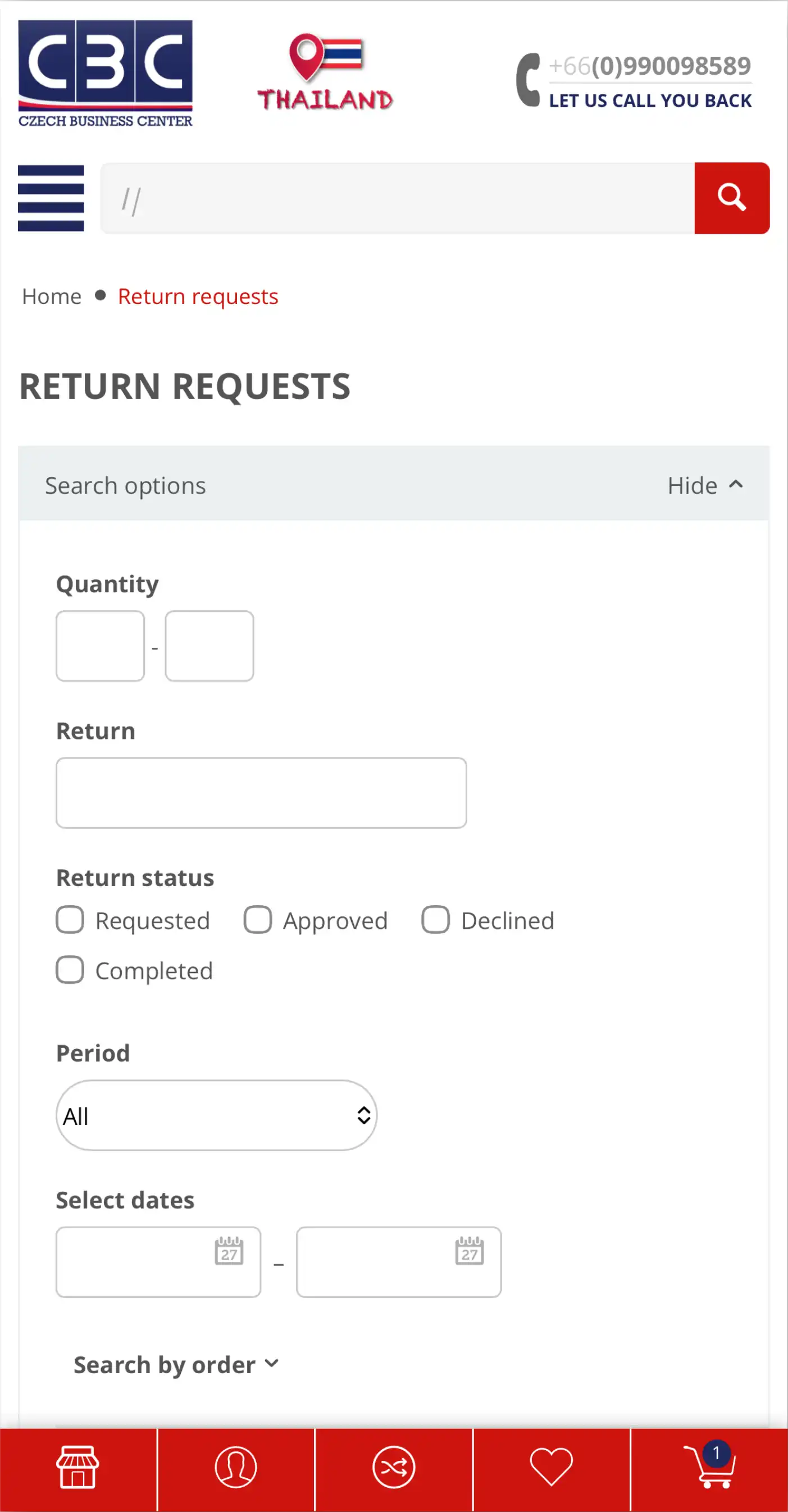Tick the Completed status checkbox
This screenshot has height=1512, width=788.
click(70, 970)
